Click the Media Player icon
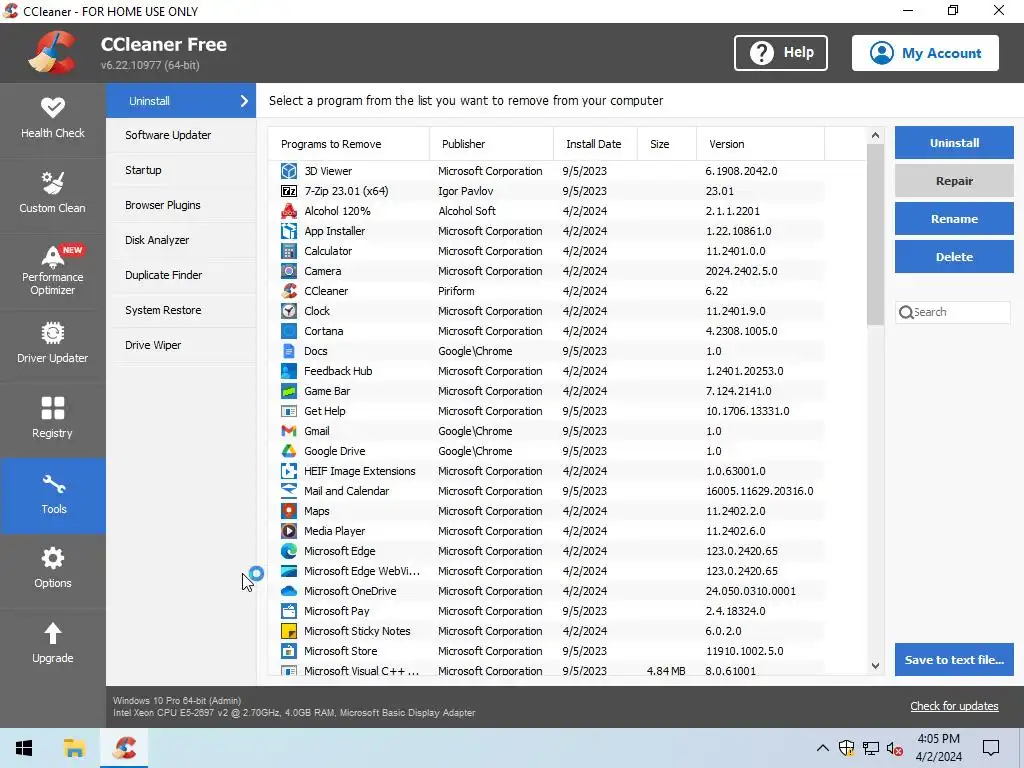This screenshot has height=768, width=1024. (x=289, y=531)
